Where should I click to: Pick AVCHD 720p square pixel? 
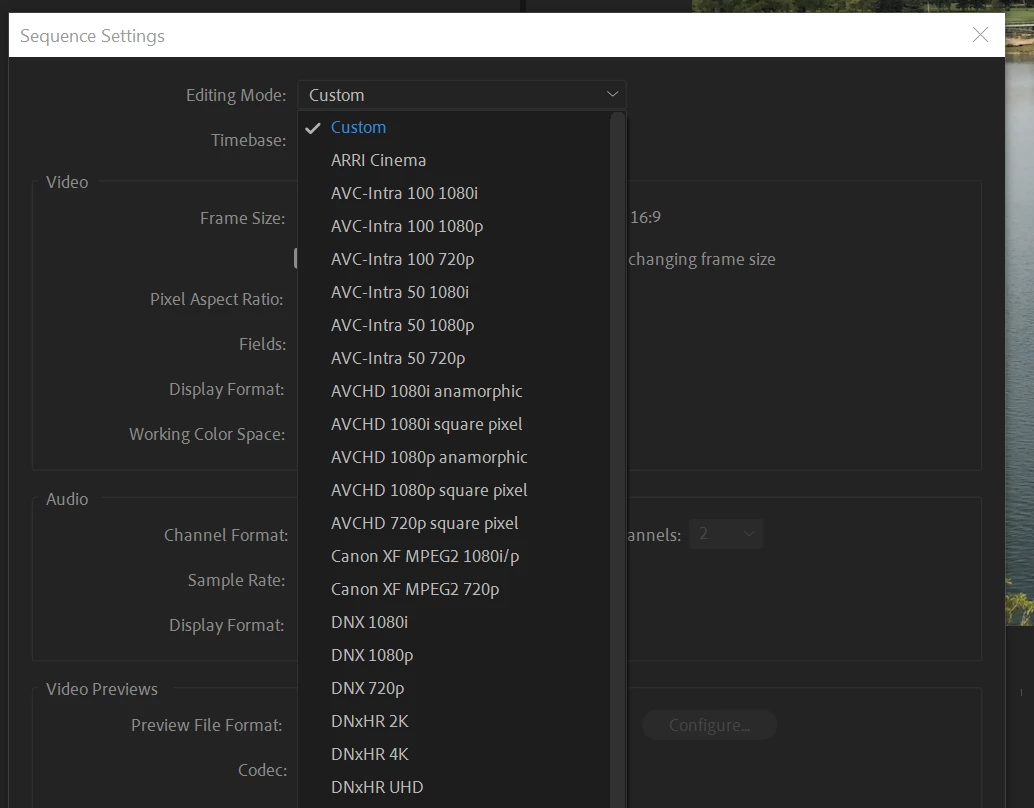coord(454,523)
